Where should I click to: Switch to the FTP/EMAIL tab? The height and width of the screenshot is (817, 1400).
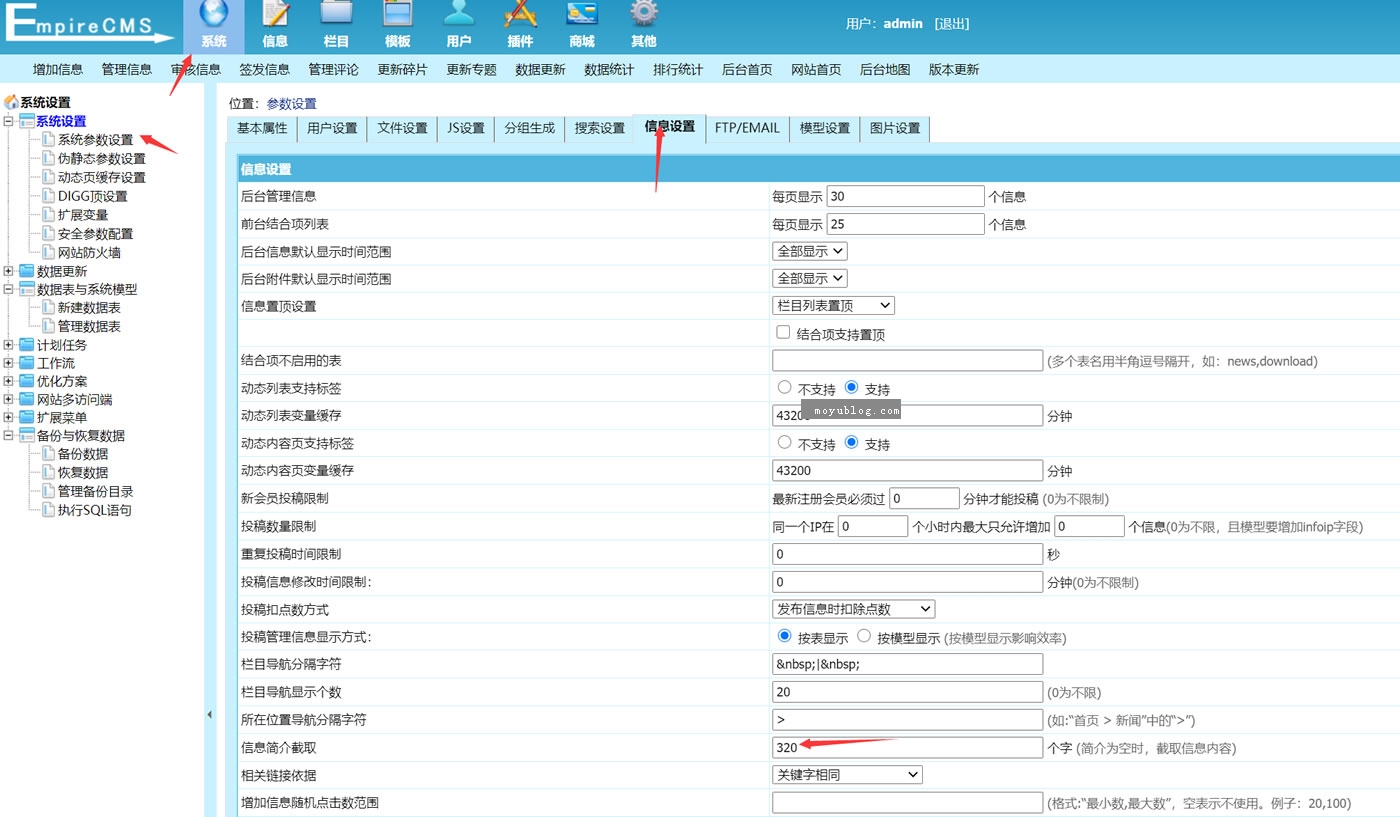click(x=747, y=128)
